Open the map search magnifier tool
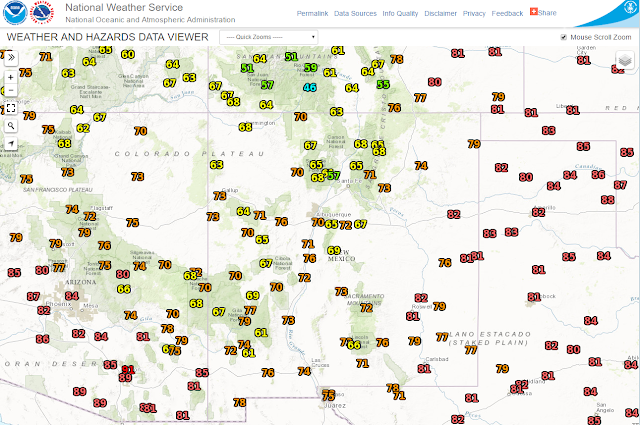The width and height of the screenshot is (640, 425). tap(11, 126)
